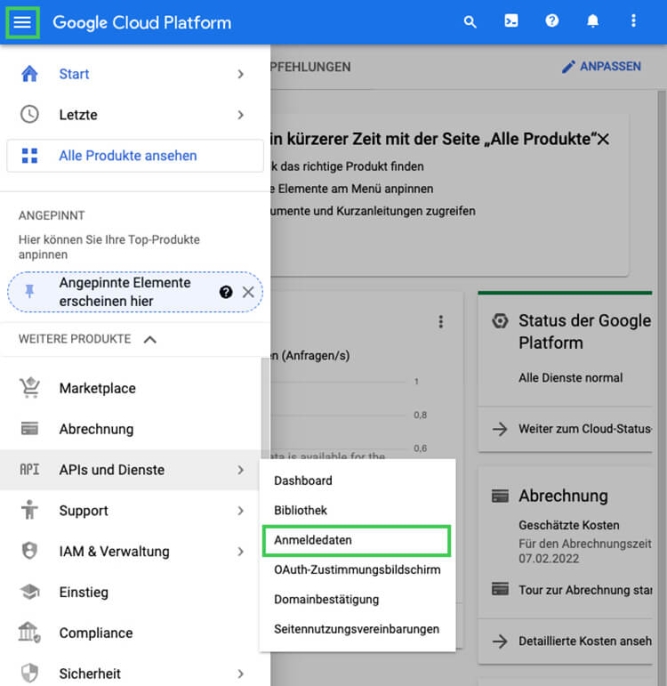Click the pencil icon beside ANPASSEN
This screenshot has width=667, height=686.
coord(568,66)
